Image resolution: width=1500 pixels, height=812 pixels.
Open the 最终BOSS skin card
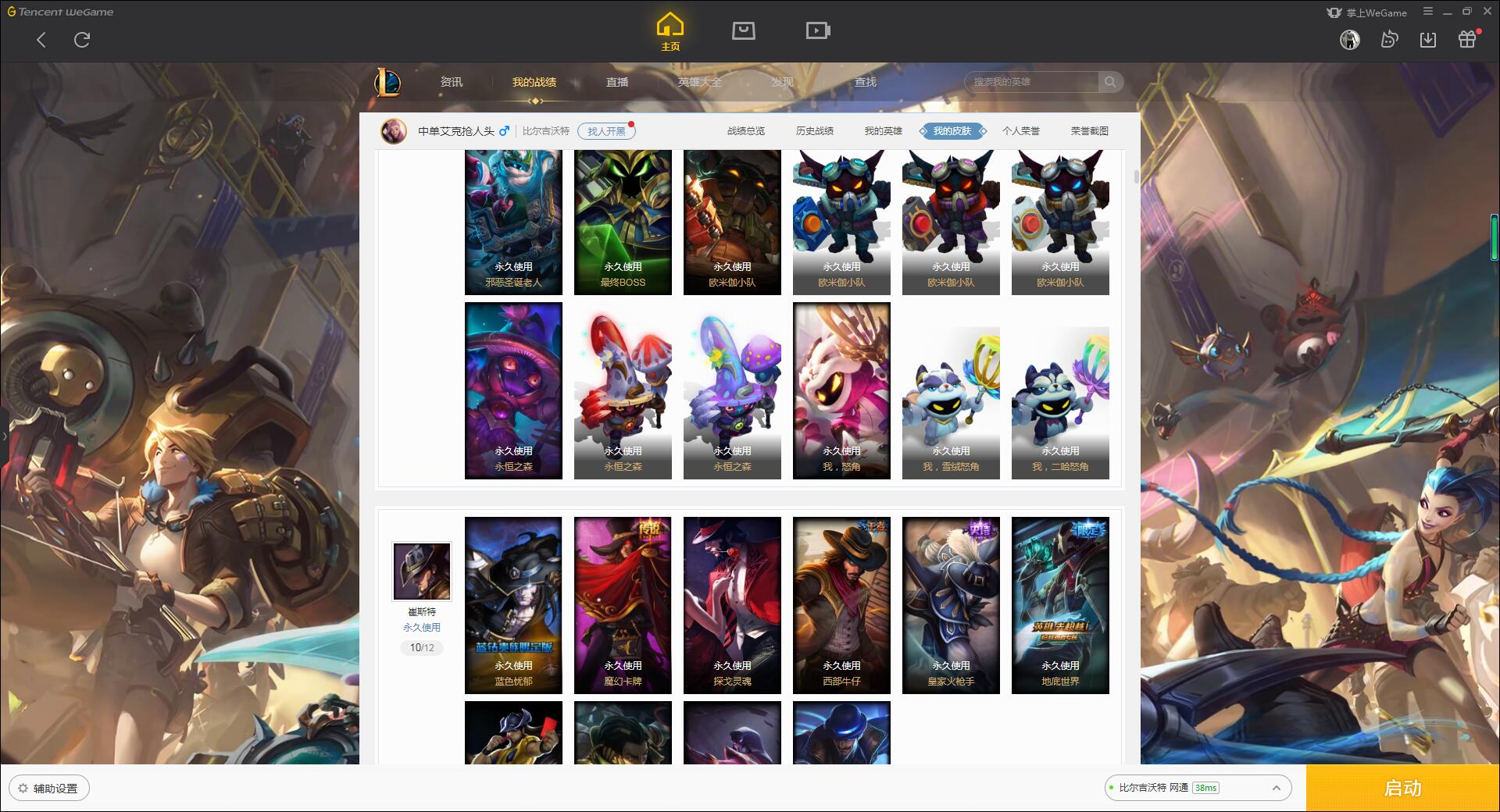(623, 223)
